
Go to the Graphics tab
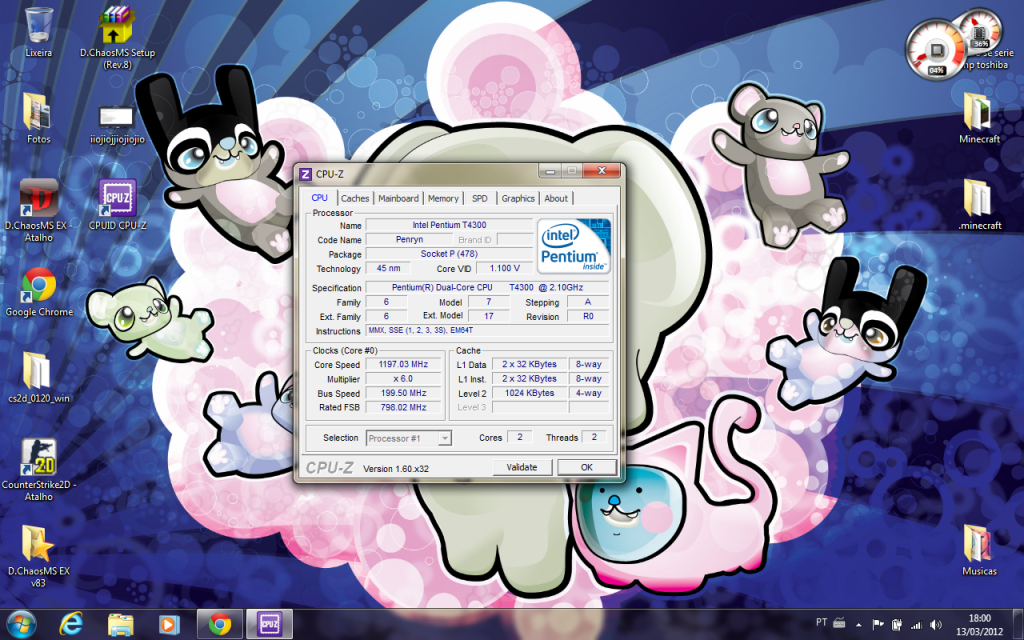(x=518, y=198)
